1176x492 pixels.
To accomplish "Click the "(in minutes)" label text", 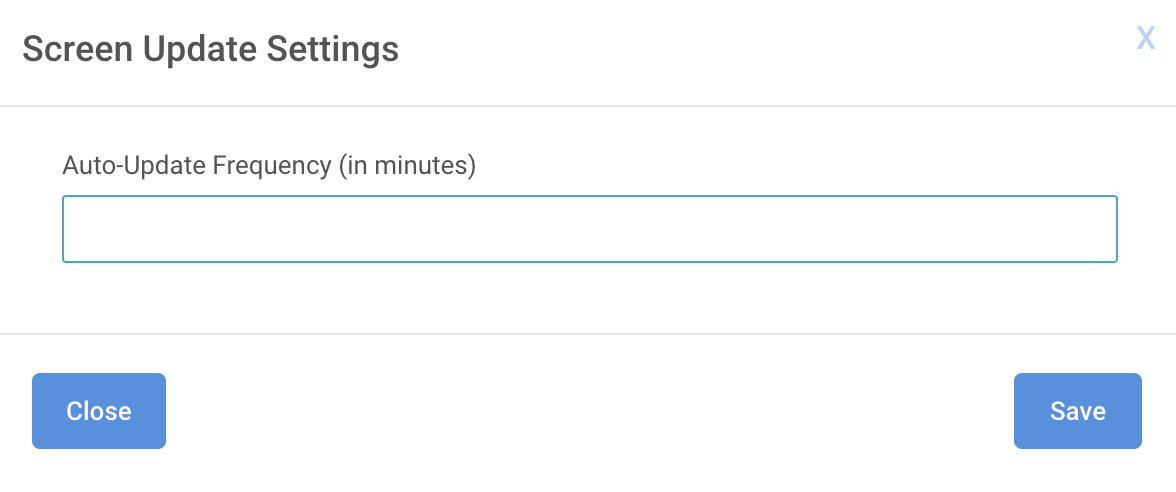I will [x=407, y=165].
